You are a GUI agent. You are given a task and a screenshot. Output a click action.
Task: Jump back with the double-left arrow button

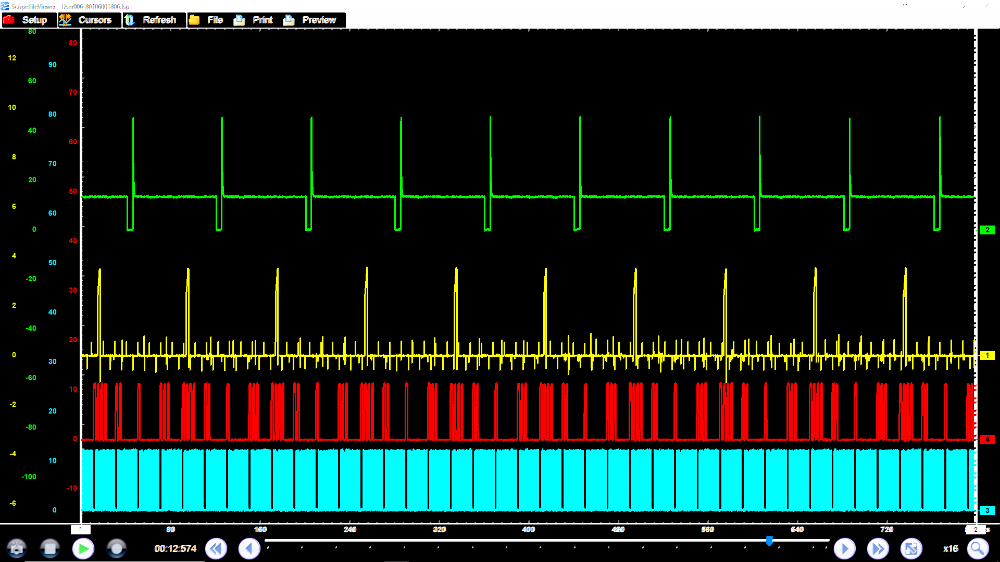click(x=216, y=548)
